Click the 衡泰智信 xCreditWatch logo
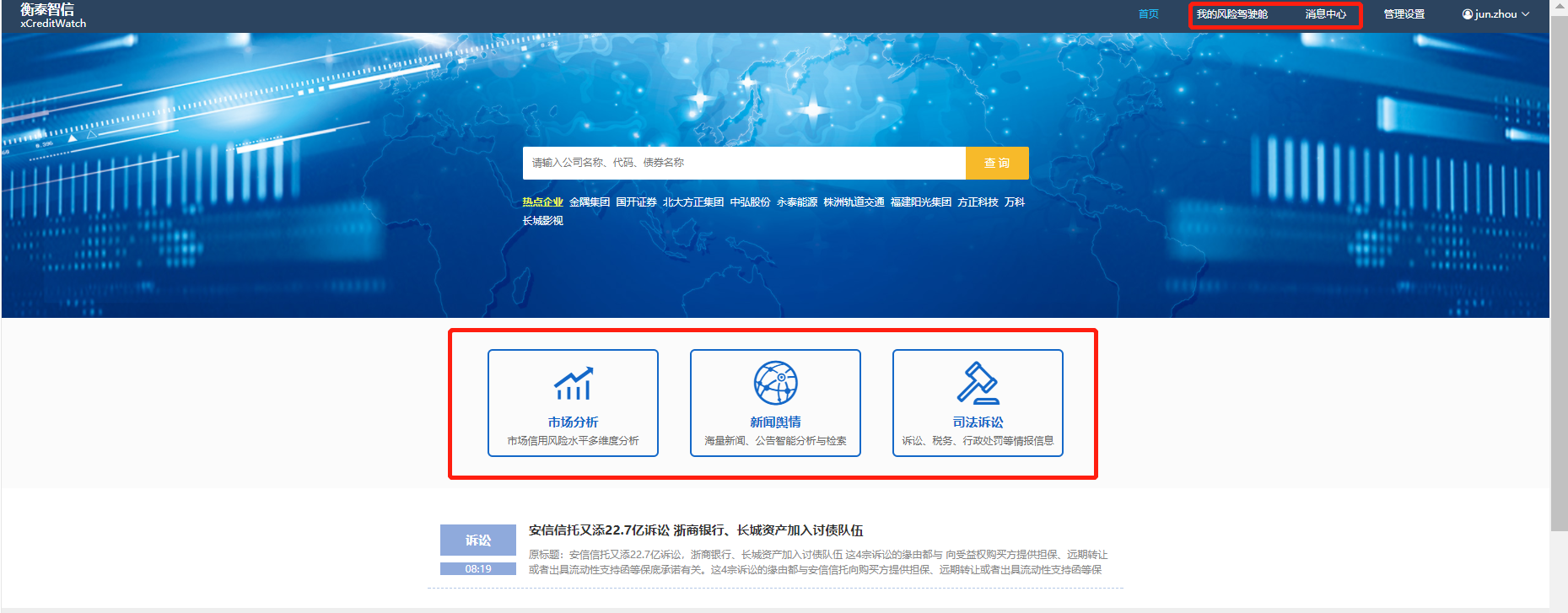1568x613 pixels. [x=52, y=15]
